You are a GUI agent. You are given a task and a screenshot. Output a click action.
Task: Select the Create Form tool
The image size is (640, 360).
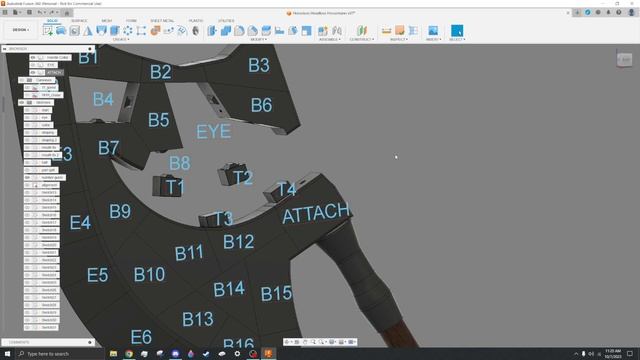point(61,31)
